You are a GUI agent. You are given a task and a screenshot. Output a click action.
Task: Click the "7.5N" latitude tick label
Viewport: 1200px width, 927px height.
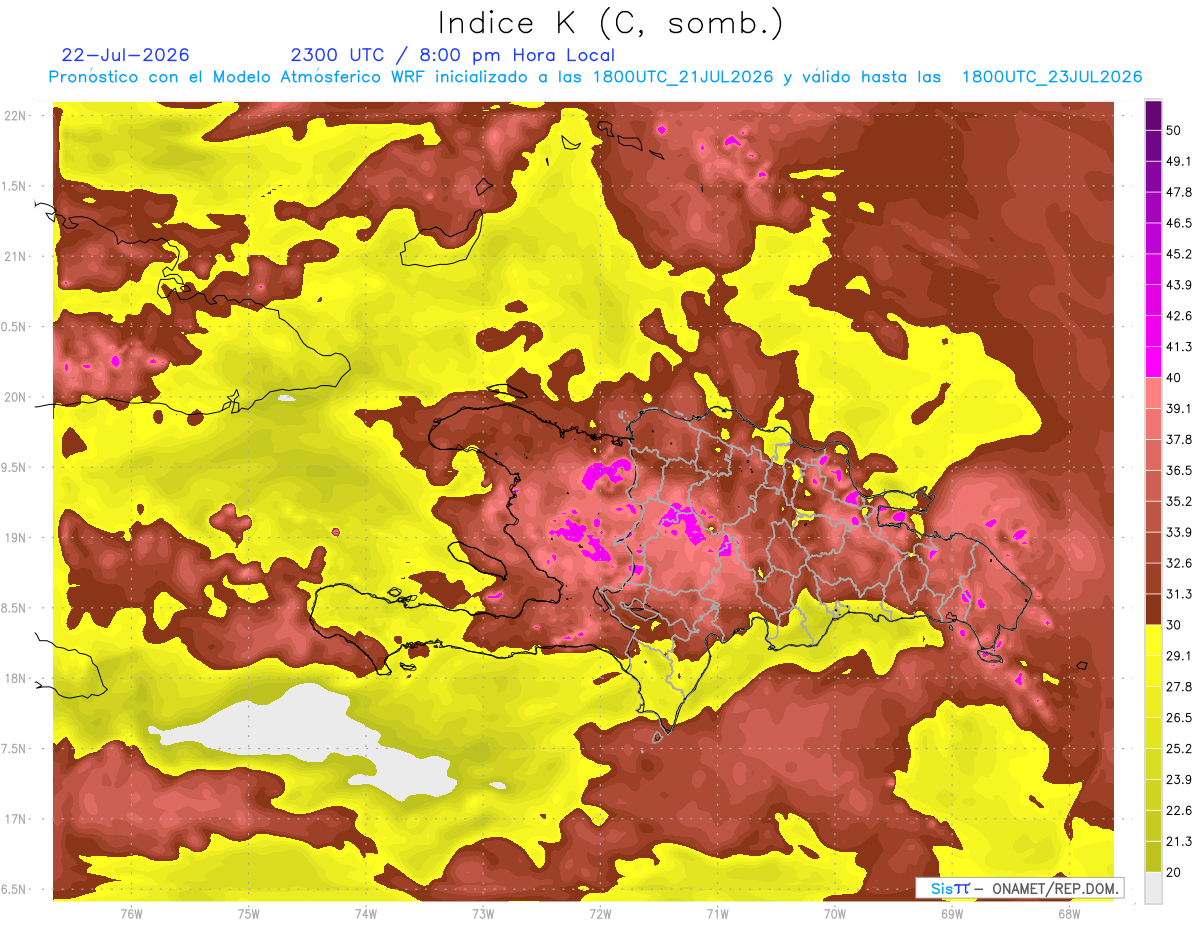15,749
